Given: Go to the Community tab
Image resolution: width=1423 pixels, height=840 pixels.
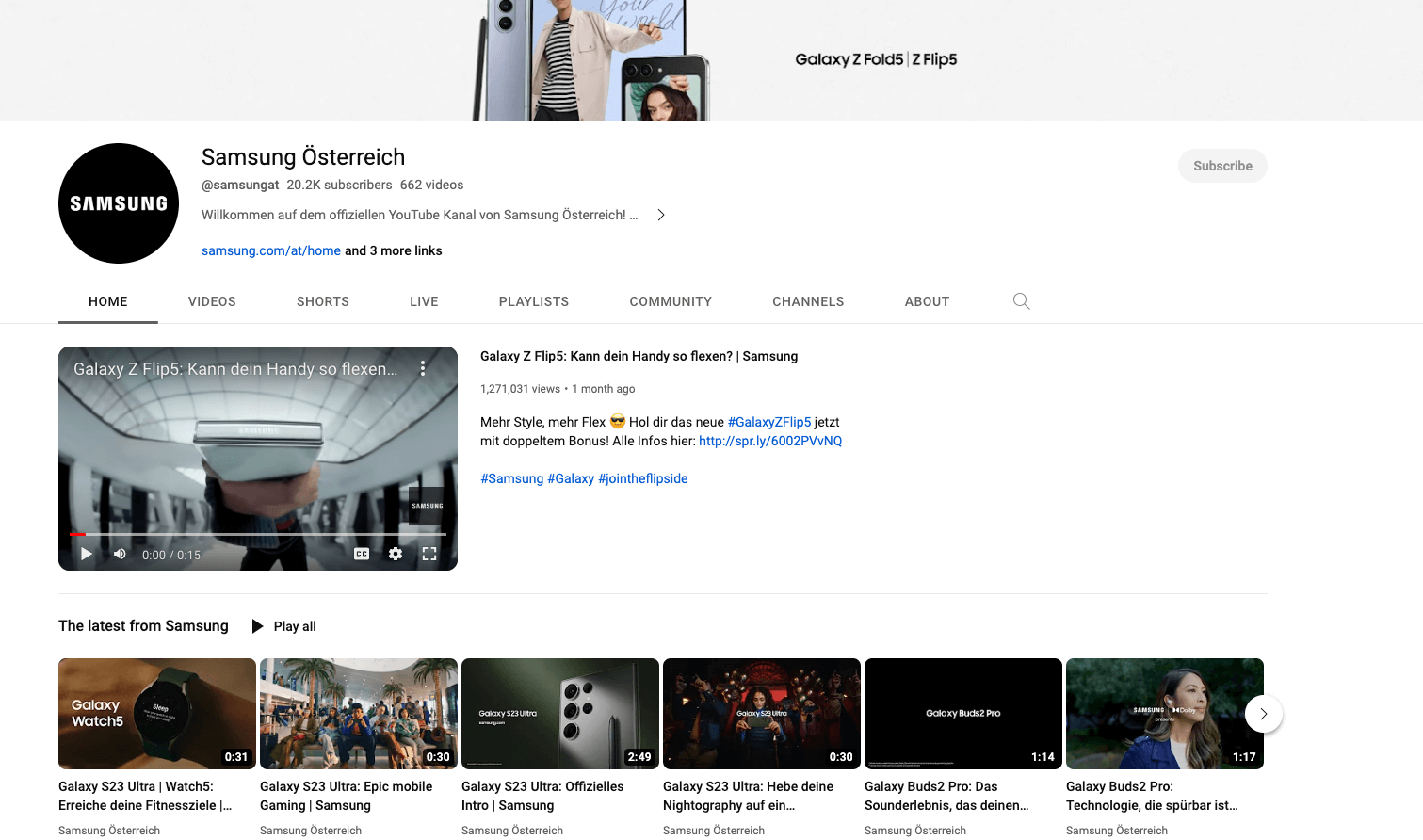Looking at the screenshot, I should point(671,301).
